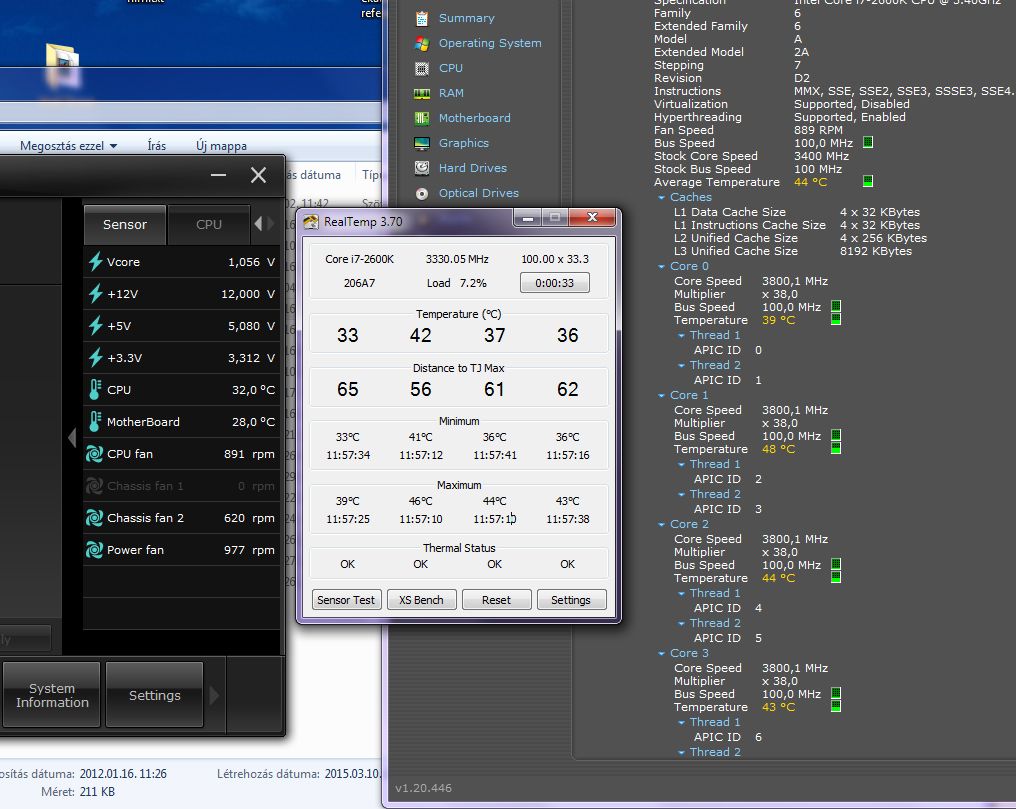Viewport: 1016px width, 809px height.
Task: Open the Motherboard section in Speccy
Action: coord(474,118)
